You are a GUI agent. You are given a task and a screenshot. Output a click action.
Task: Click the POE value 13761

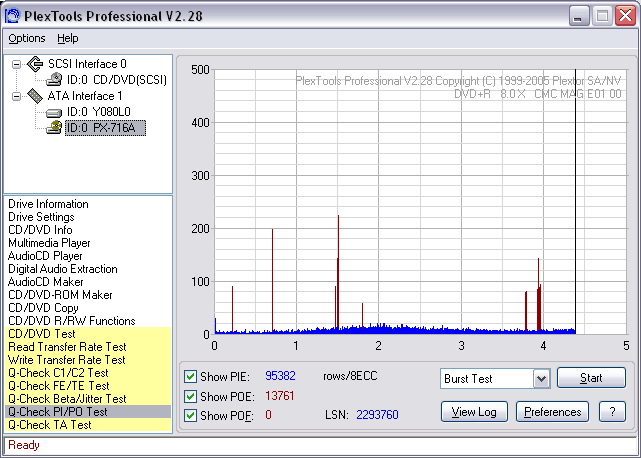point(280,396)
